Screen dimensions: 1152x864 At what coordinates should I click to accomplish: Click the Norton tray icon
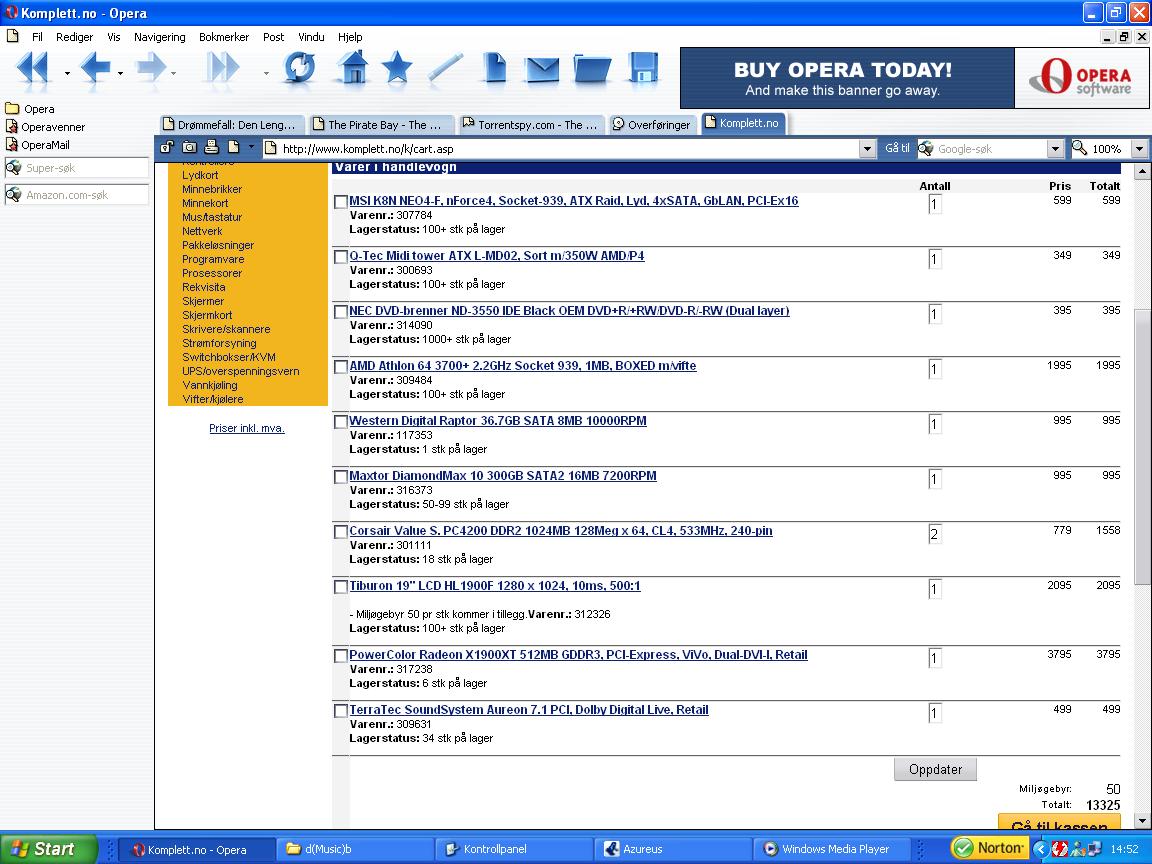[989, 848]
